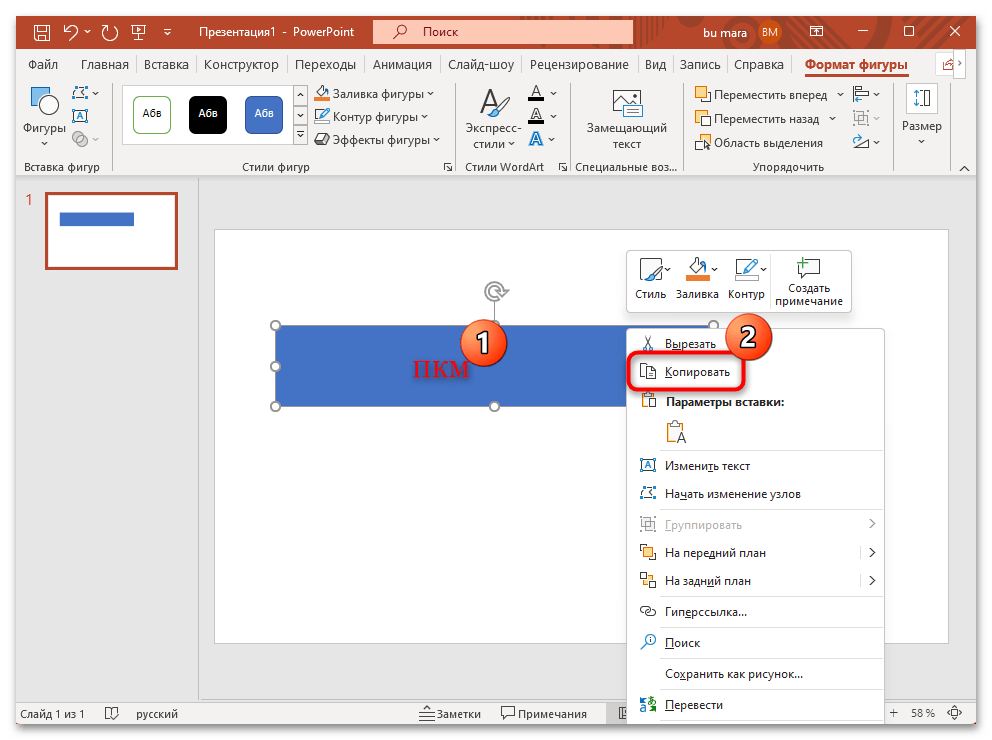992x740 pixels.
Task: Open the Размер dropdown
Action: point(922,116)
